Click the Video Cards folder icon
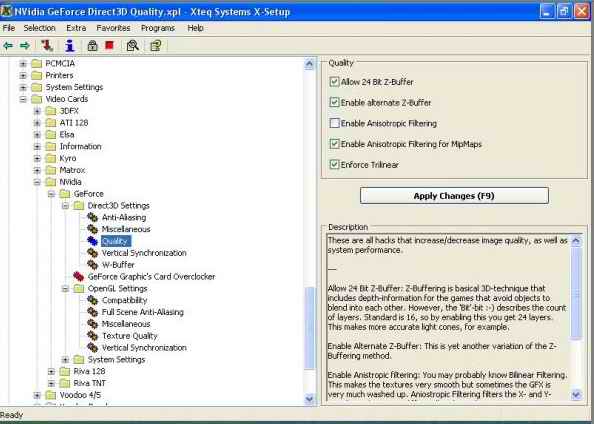The height and width of the screenshot is (424, 594). coord(36,99)
